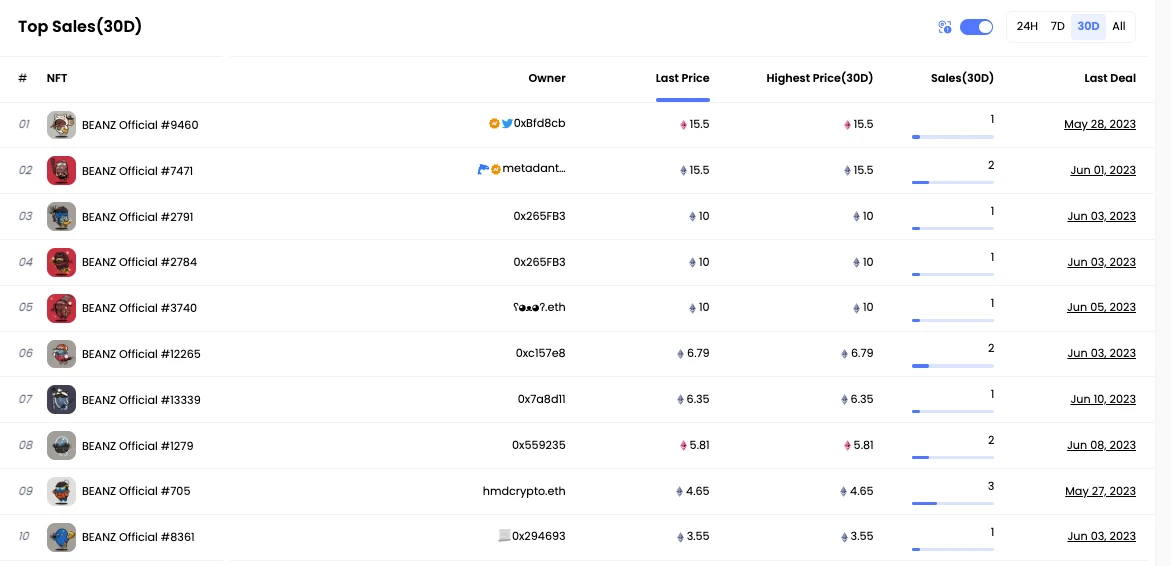This screenshot has width=1171, height=566.
Task: Click the sales progress bar for BEANZ #705
Action: click(x=952, y=503)
